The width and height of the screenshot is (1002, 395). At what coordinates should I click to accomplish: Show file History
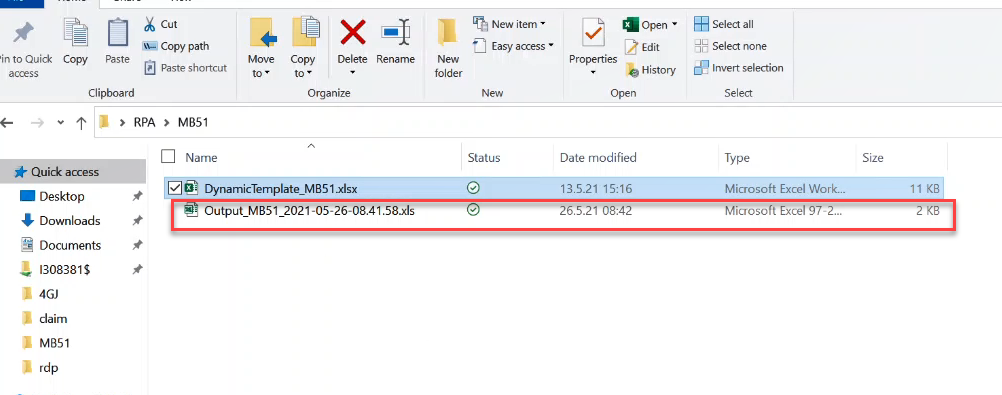650,70
